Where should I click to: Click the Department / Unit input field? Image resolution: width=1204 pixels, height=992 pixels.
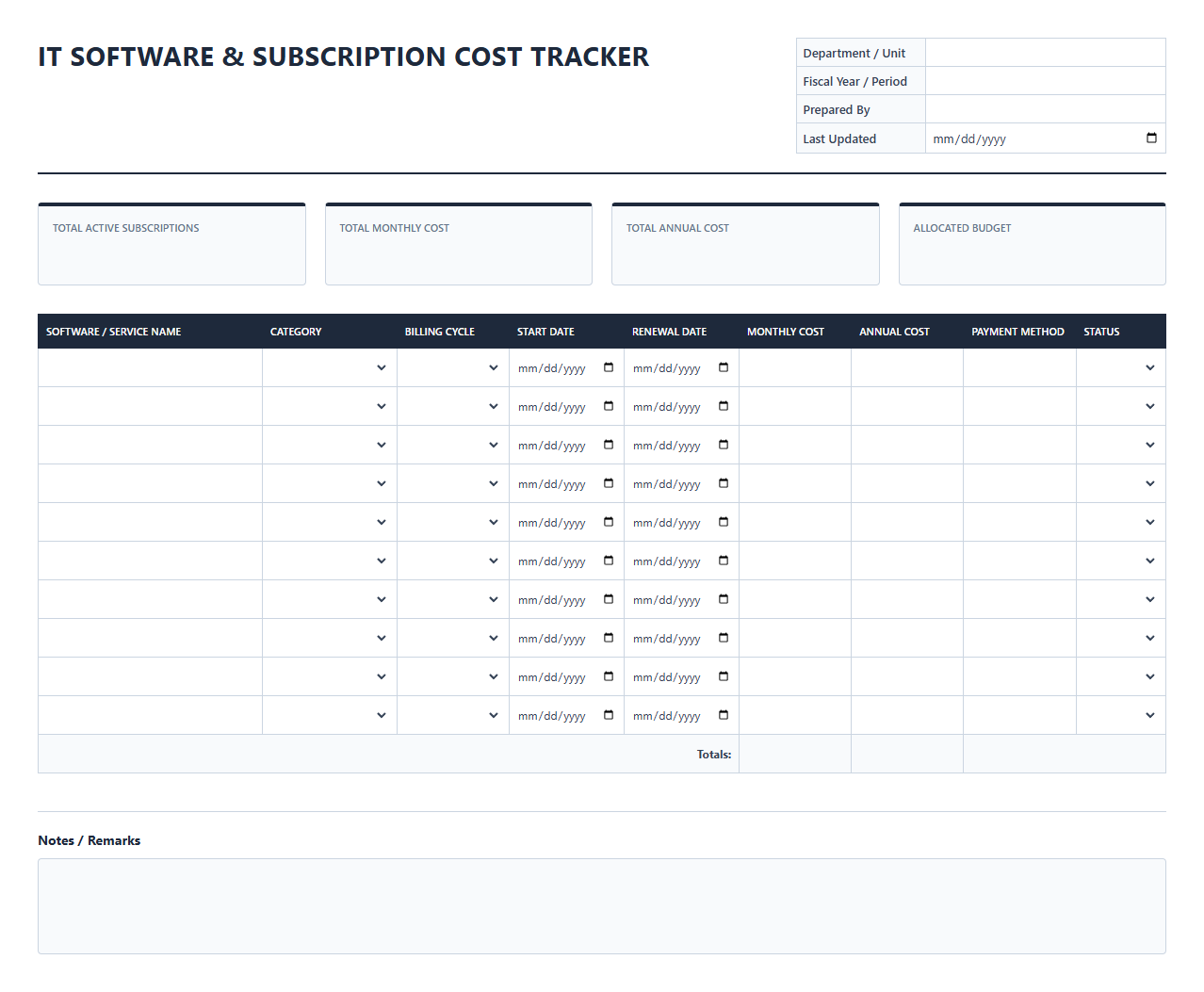(1045, 53)
